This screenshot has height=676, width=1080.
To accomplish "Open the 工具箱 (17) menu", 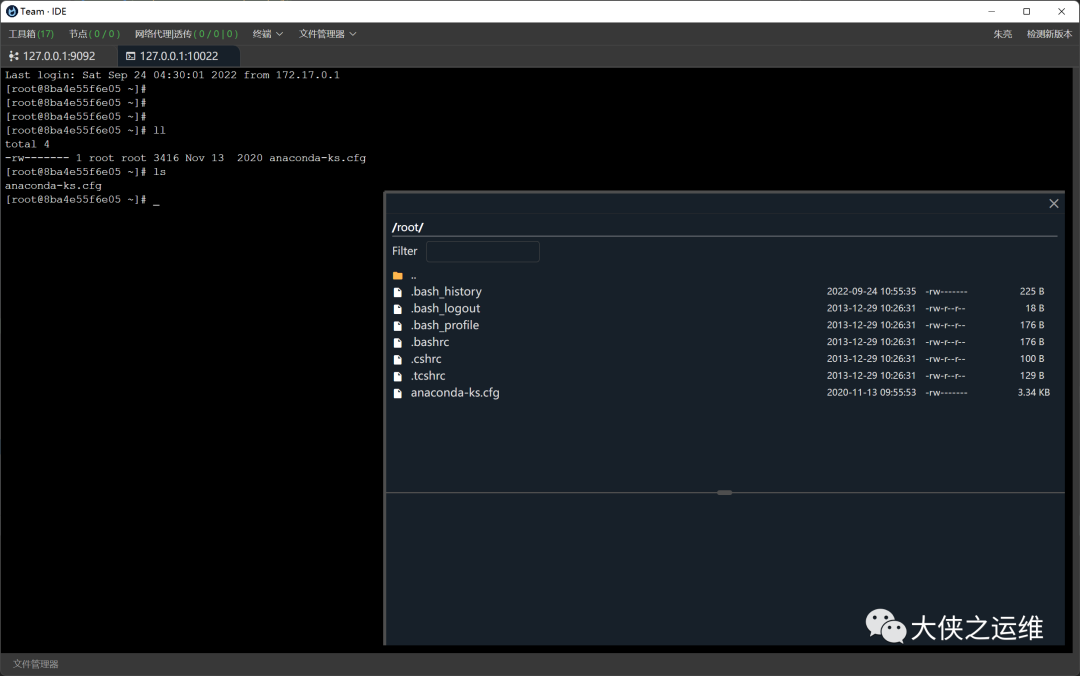I will 31,34.
